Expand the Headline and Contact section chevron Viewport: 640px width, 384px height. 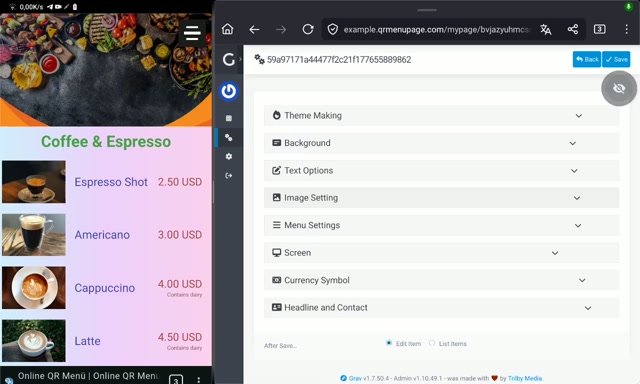(x=588, y=308)
